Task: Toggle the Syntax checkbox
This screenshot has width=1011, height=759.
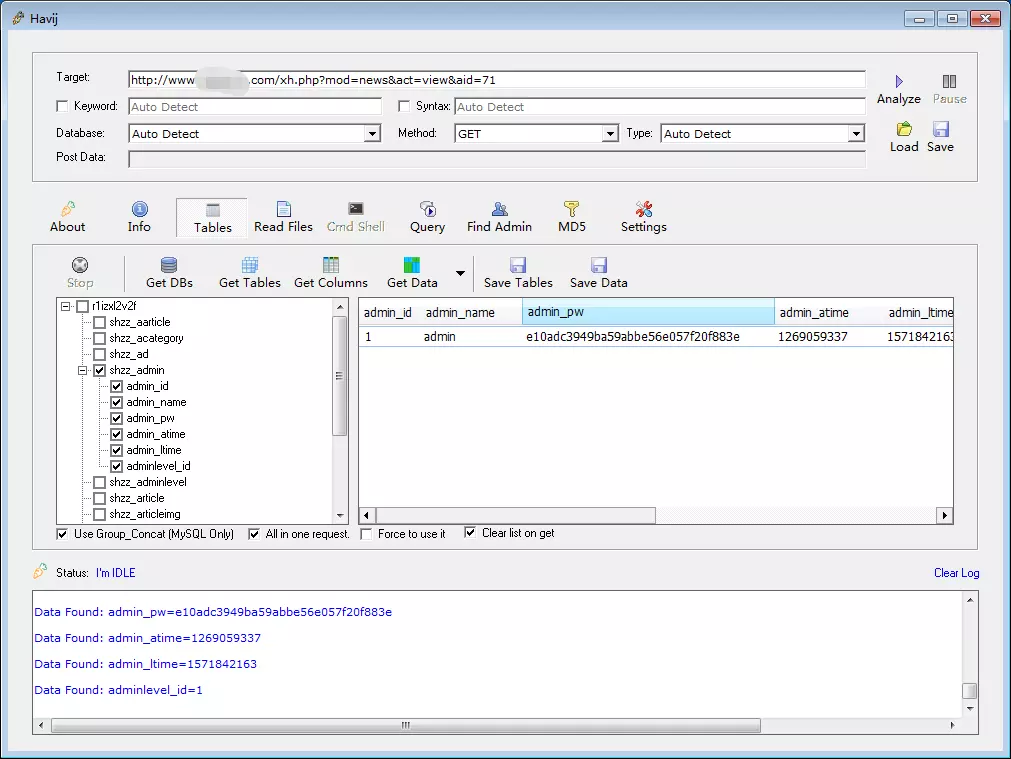Action: pos(404,106)
